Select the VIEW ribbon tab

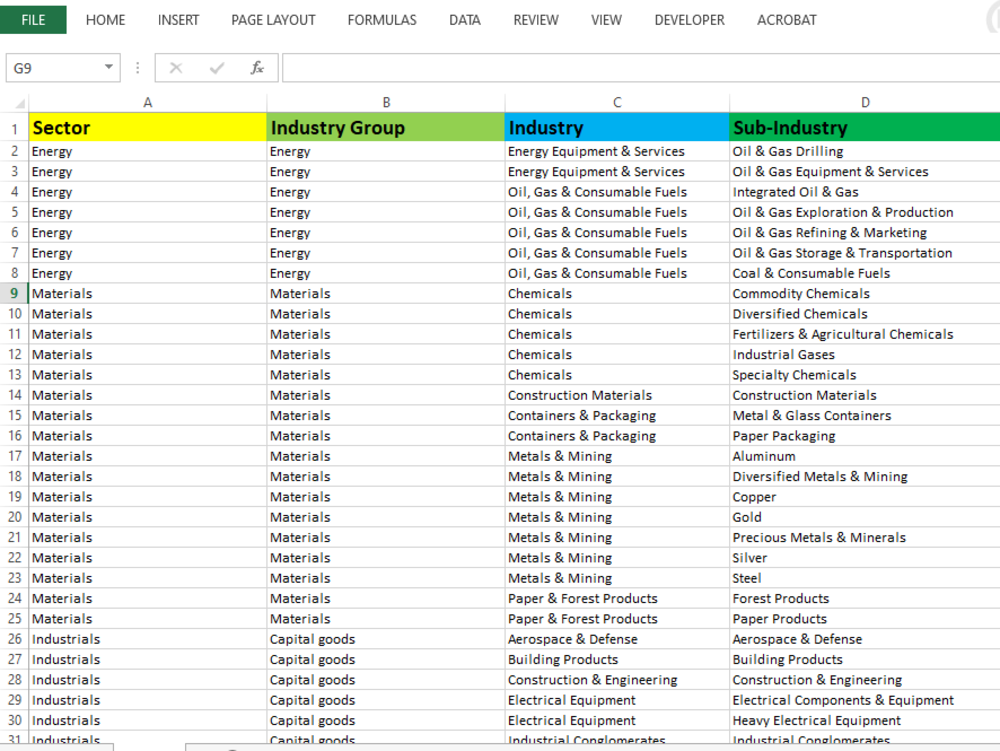[x=606, y=20]
